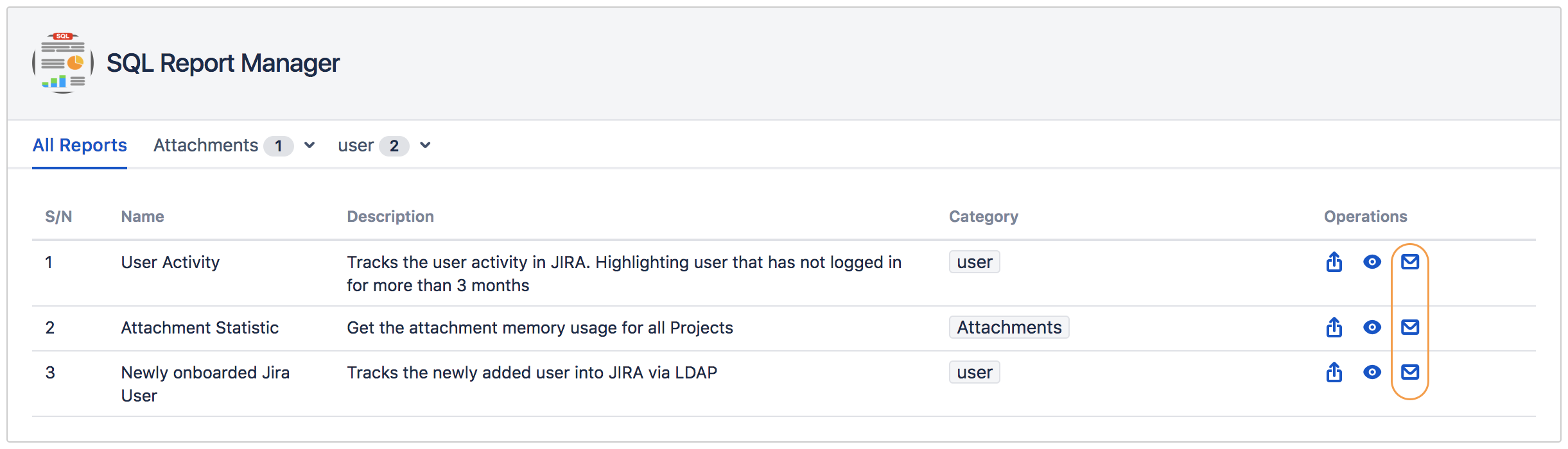Click mail icon for Newly onboarded Jira User
The image size is (1568, 449).
tap(1409, 372)
